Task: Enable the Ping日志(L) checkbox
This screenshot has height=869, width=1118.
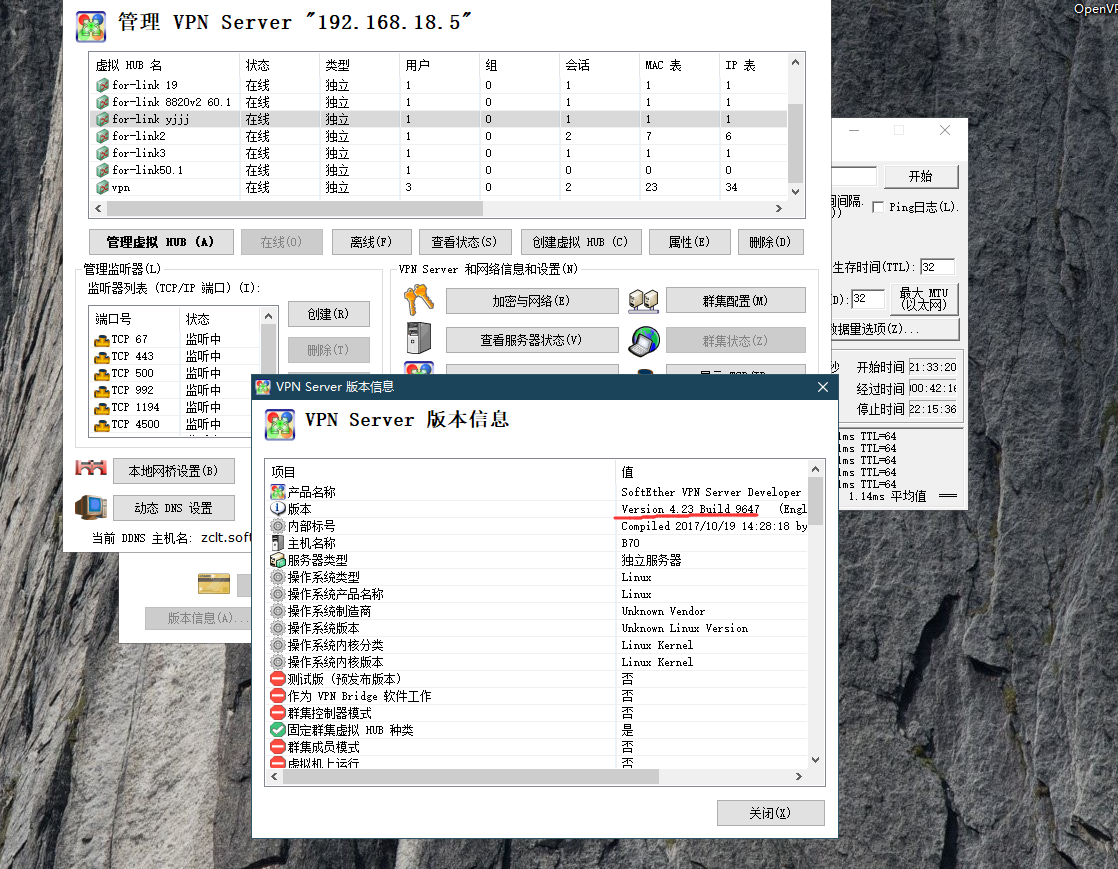Action: coord(878,207)
